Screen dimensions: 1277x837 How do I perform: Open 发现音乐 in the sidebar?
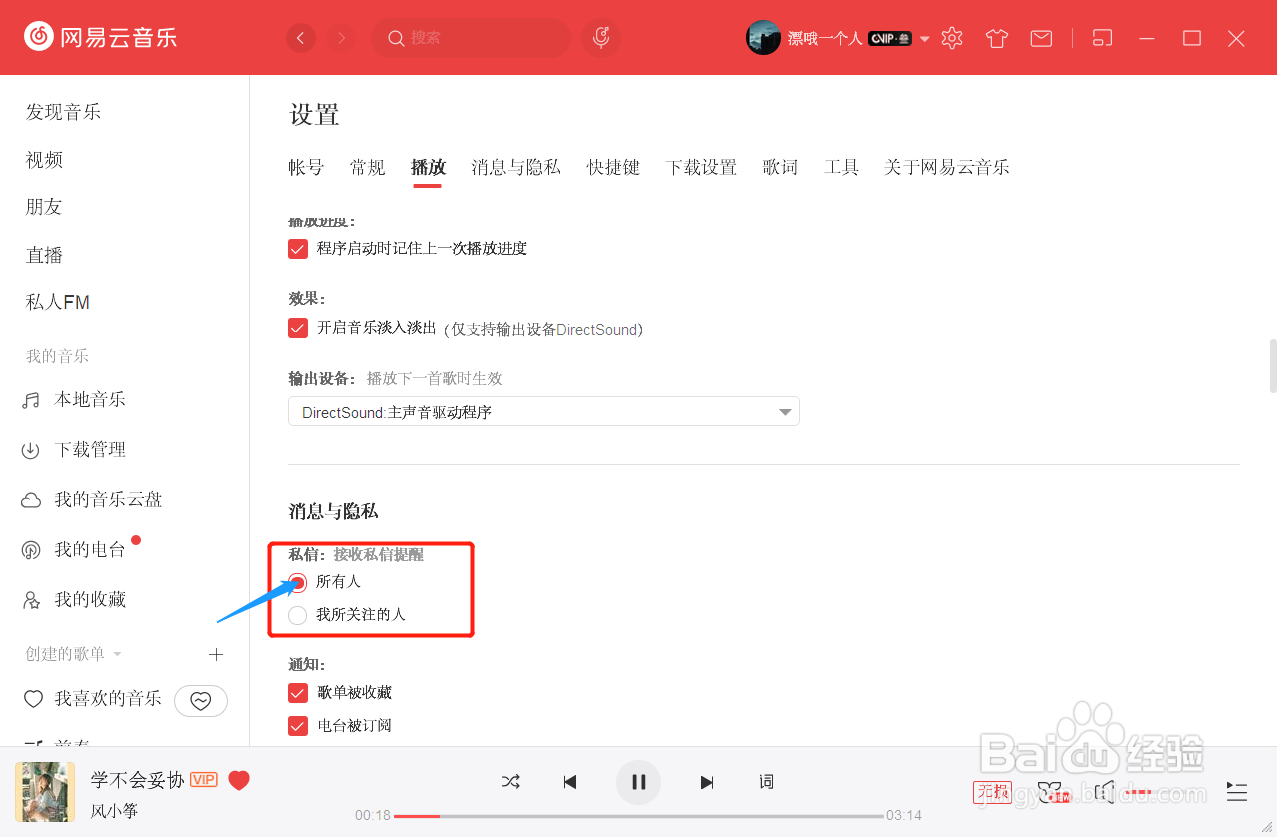pyautogui.click(x=63, y=112)
